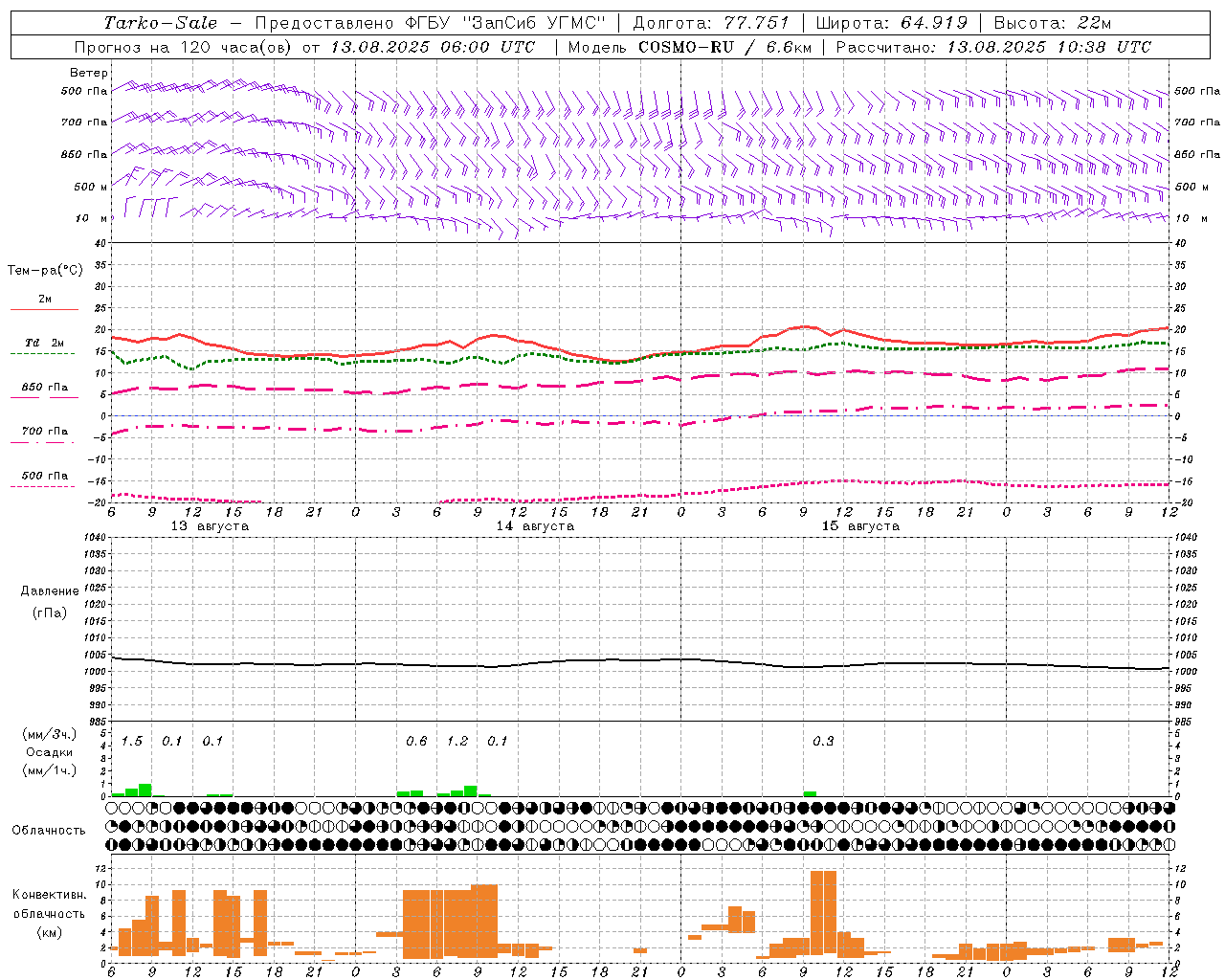Image resolution: width=1225 pixels, height=980 pixels.
Task: Click "700 гПа" in the temperature legend
Action: pyautogui.click(x=45, y=432)
